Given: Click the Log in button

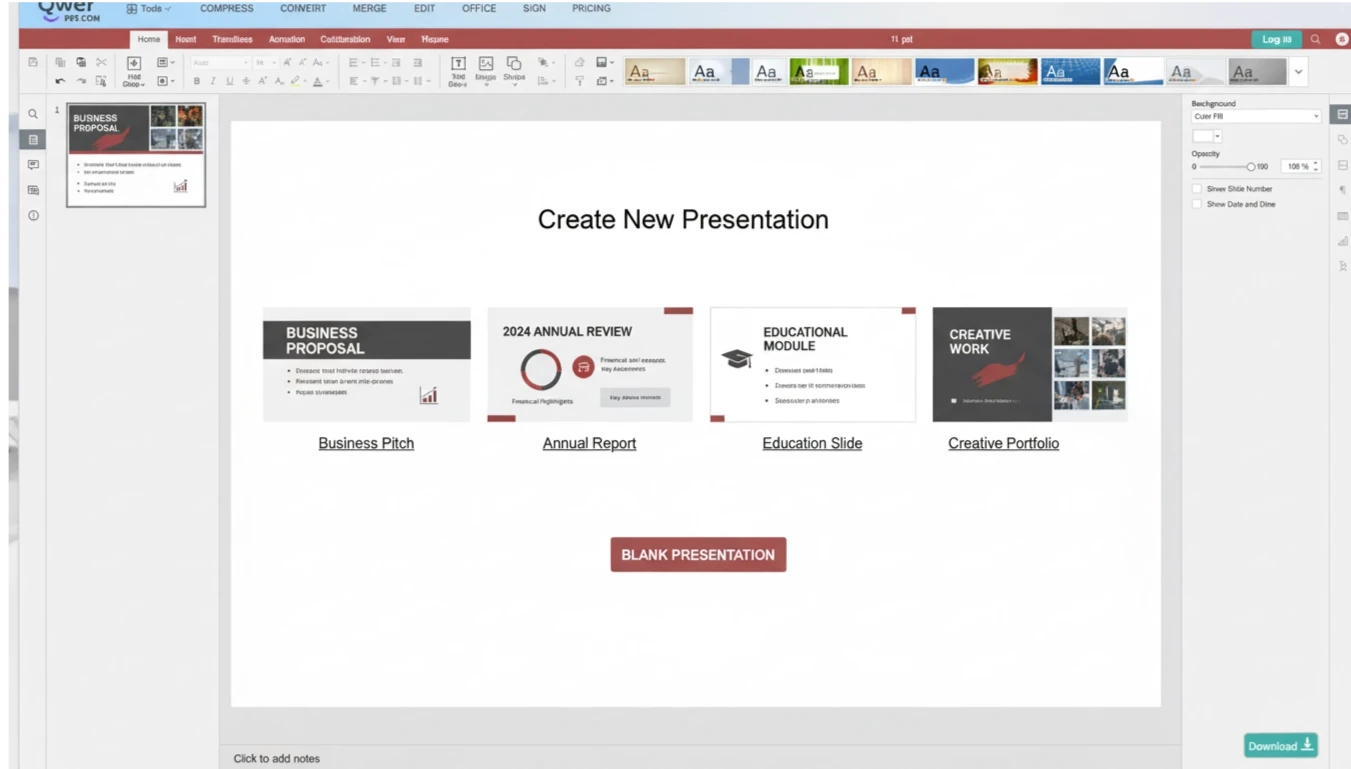Looking at the screenshot, I should [x=1276, y=39].
